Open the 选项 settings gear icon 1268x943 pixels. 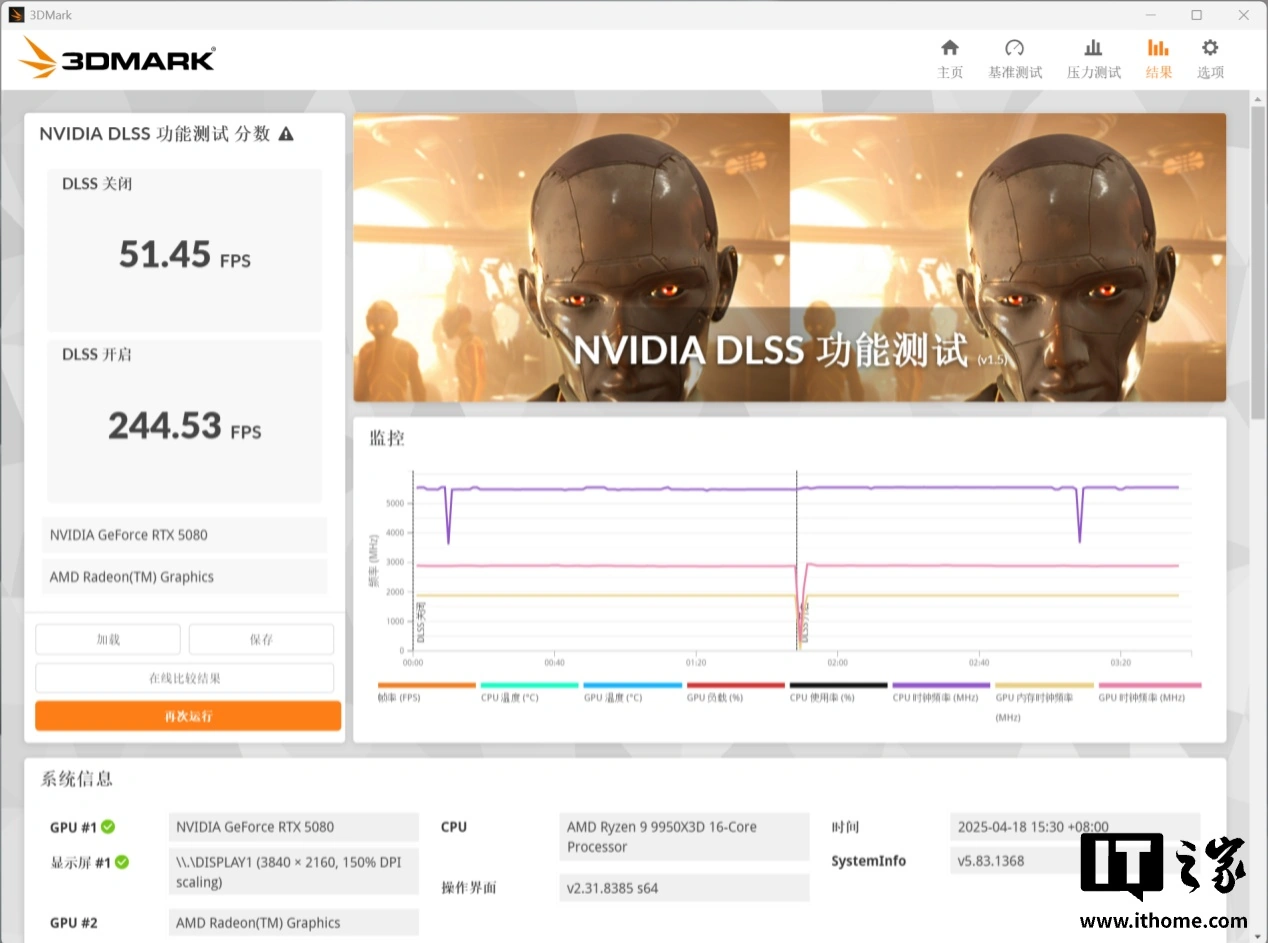coord(1210,48)
